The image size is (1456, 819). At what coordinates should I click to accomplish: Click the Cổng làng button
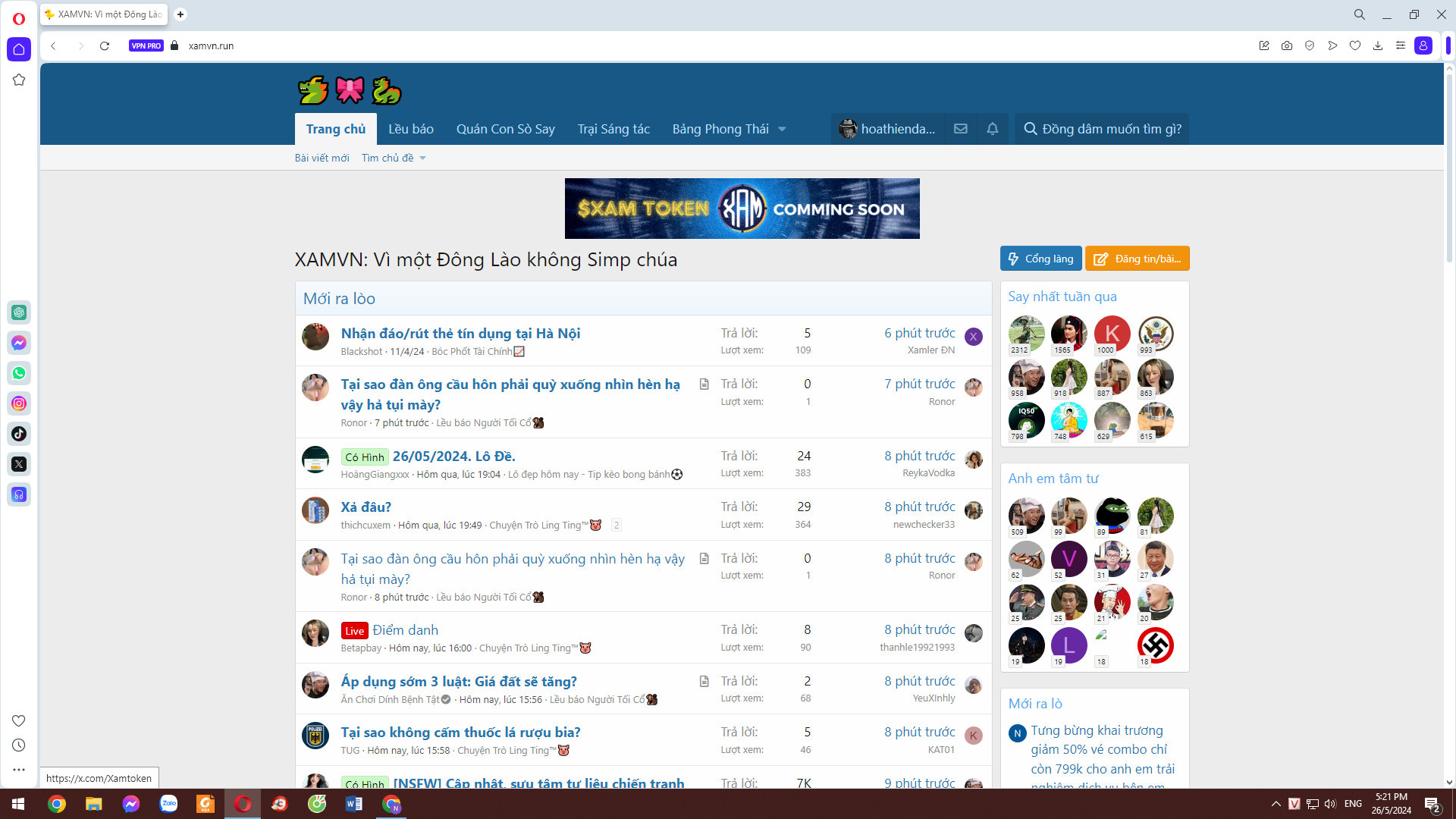pos(1040,259)
